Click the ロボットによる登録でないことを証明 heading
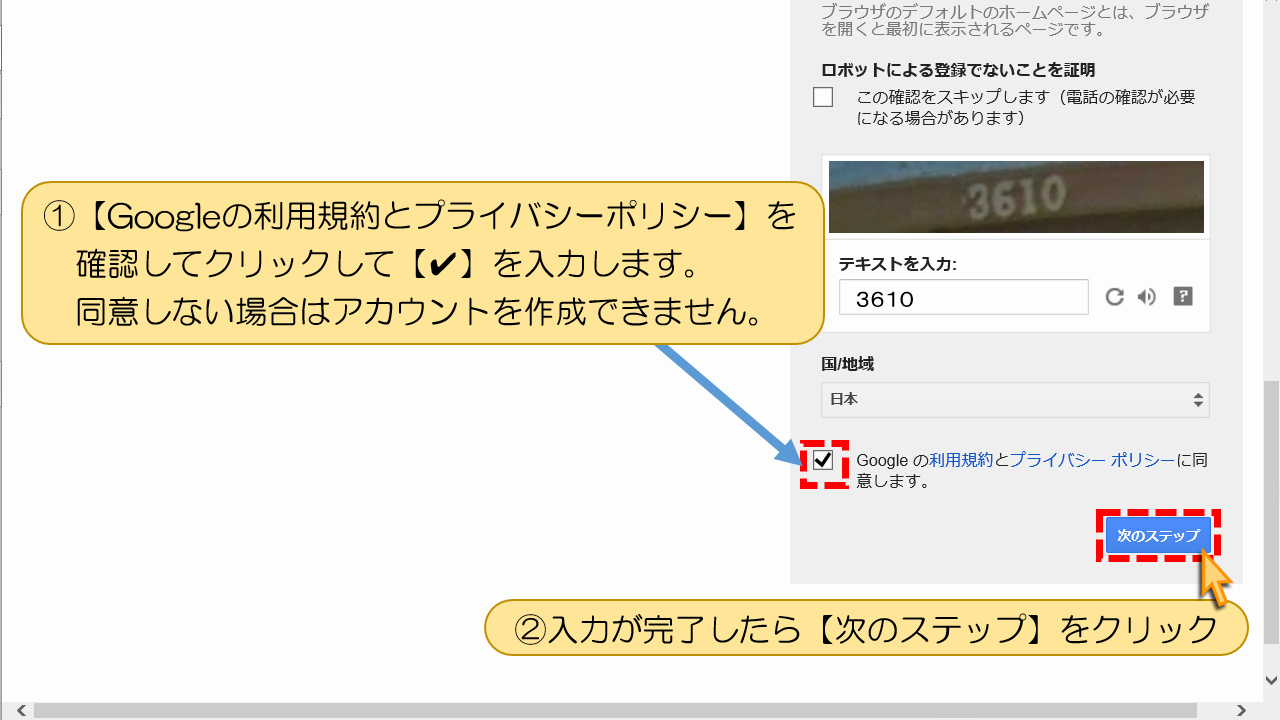Screen dimensions: 1280x720 [x=958, y=70]
